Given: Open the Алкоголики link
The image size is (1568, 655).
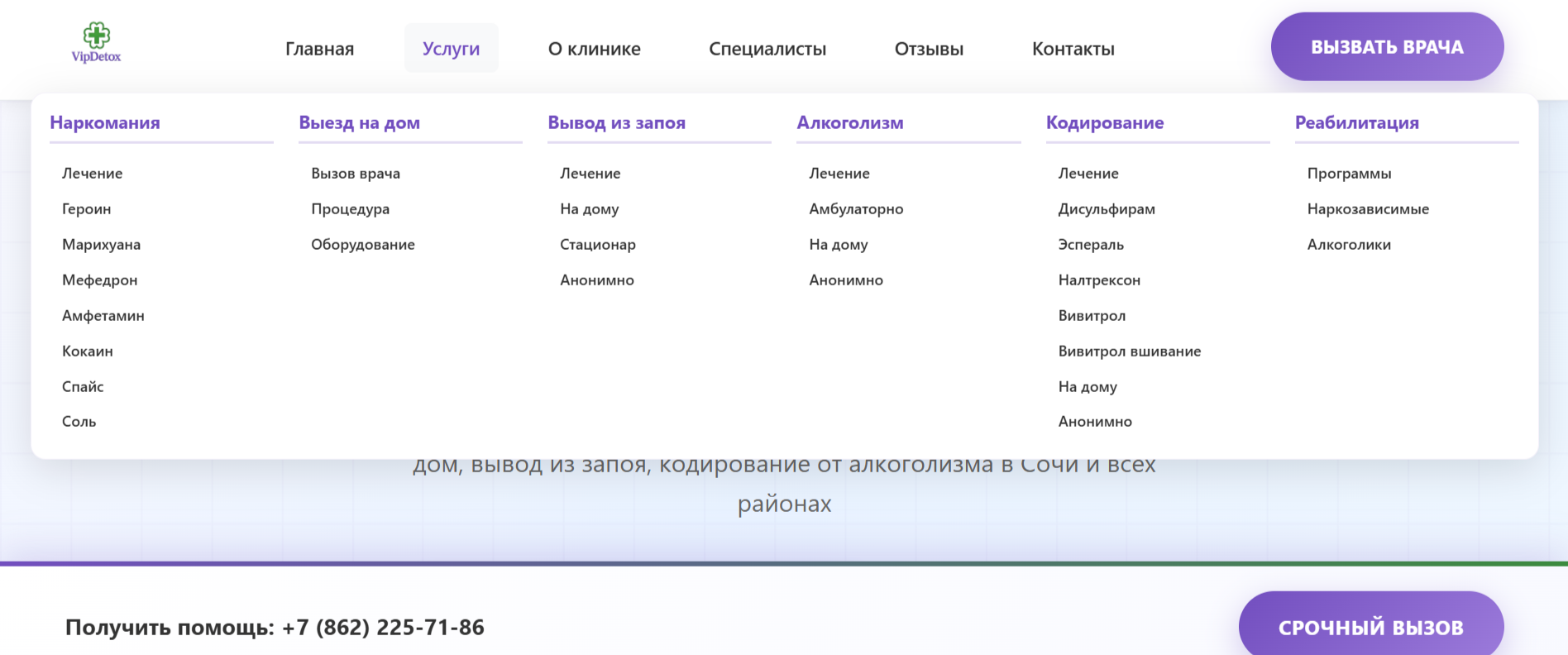Looking at the screenshot, I should (x=1349, y=245).
